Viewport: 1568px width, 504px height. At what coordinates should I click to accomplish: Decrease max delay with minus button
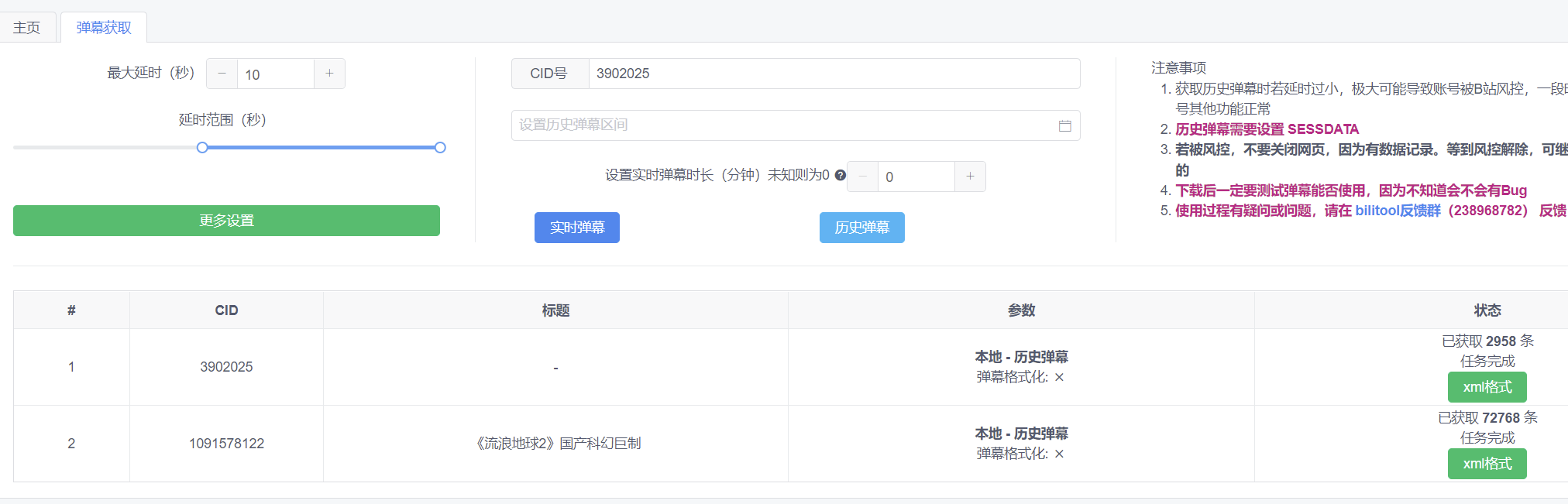[x=222, y=74]
